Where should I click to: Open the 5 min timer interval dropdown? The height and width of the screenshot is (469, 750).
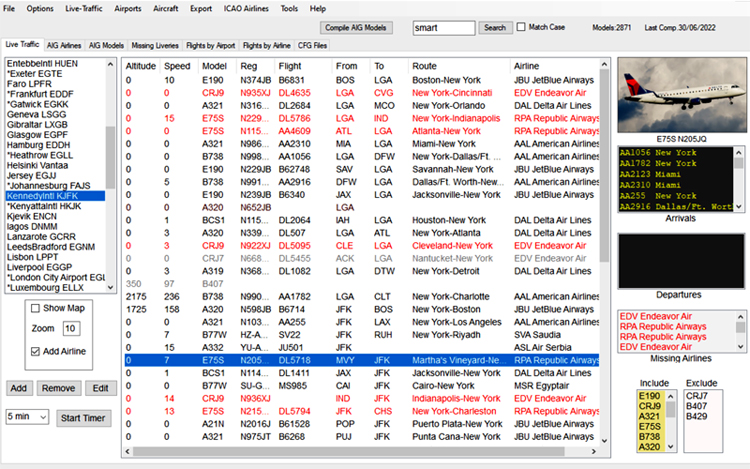(27, 417)
